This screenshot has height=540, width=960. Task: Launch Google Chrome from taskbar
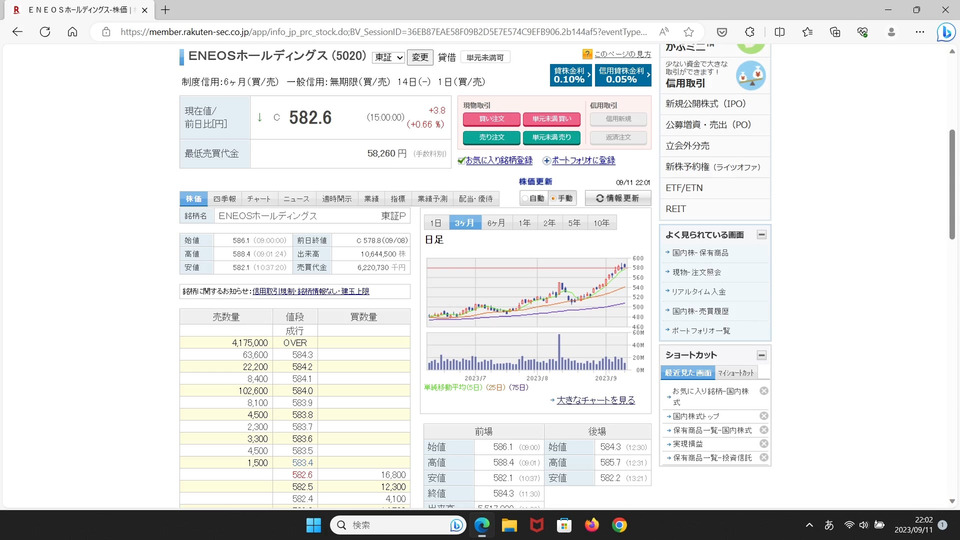click(619, 525)
